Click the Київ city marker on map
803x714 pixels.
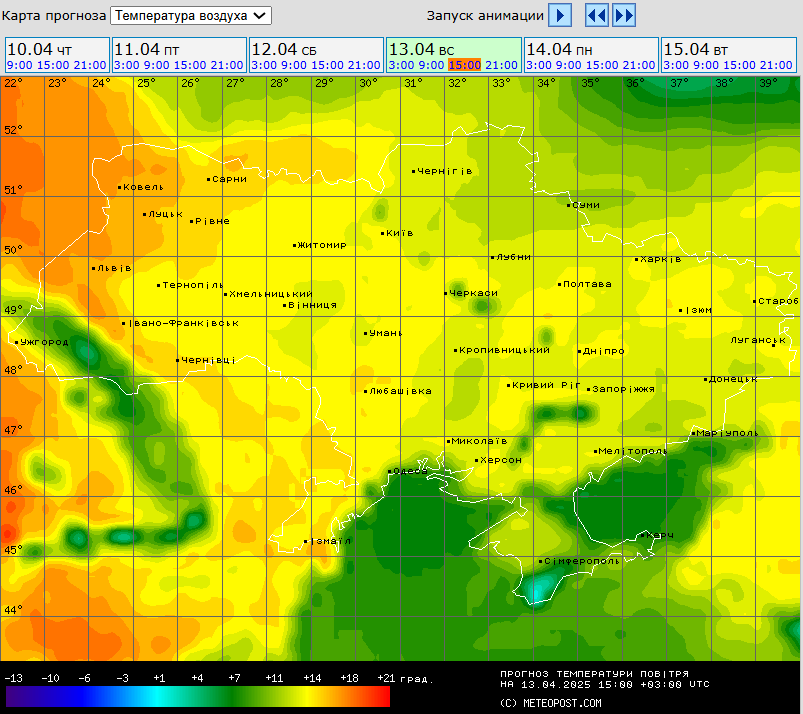point(383,233)
